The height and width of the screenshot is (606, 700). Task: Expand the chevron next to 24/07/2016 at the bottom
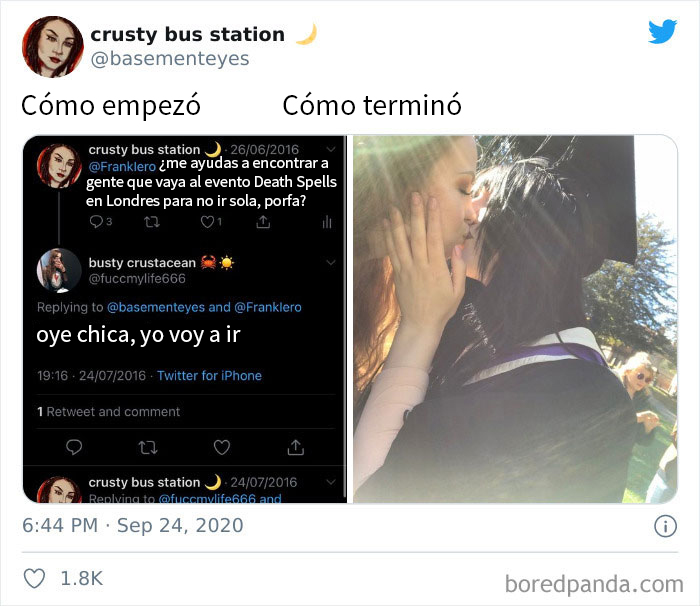pos(331,482)
